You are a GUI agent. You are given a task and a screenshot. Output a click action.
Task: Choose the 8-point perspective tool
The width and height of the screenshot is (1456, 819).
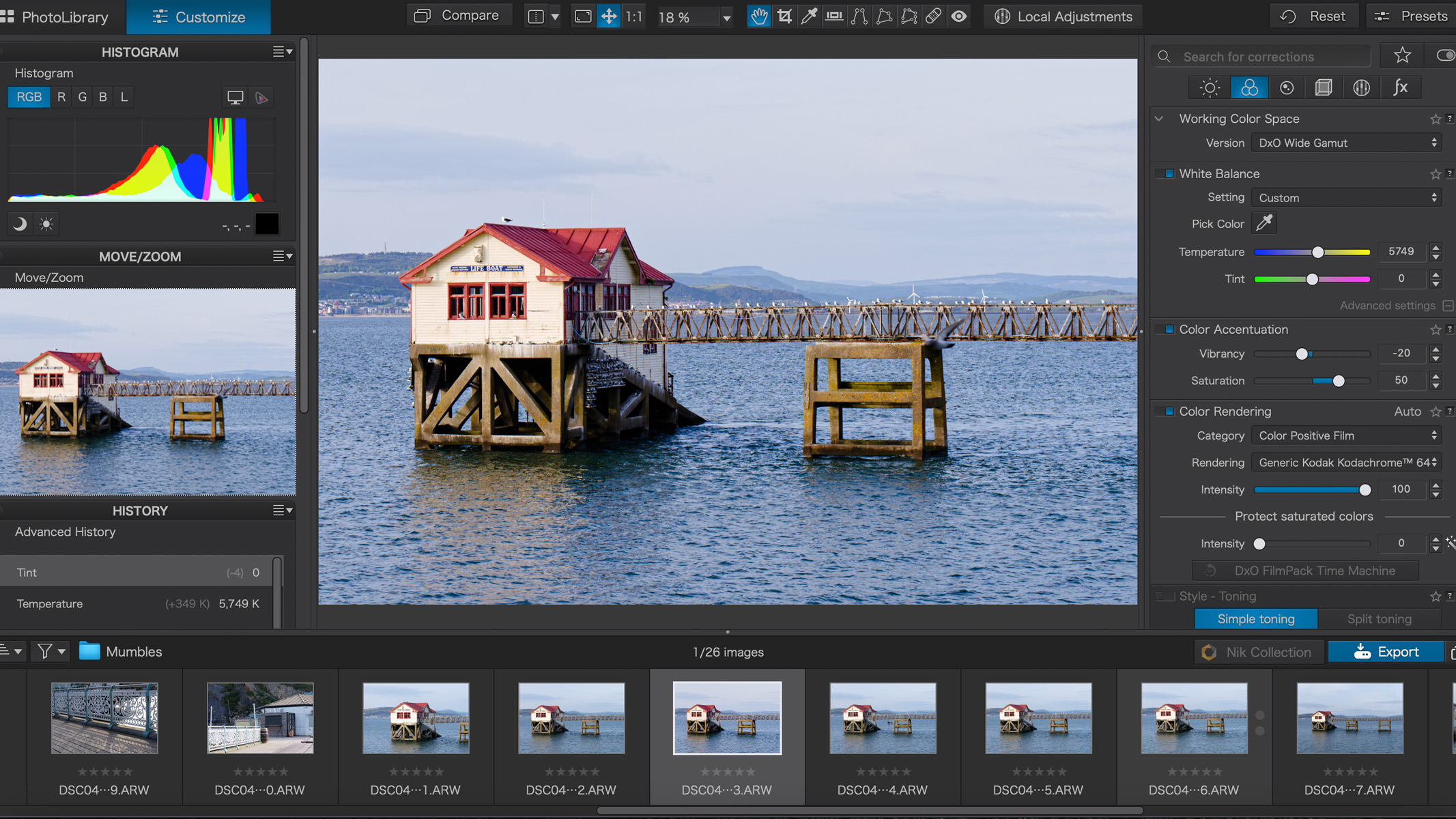click(909, 16)
